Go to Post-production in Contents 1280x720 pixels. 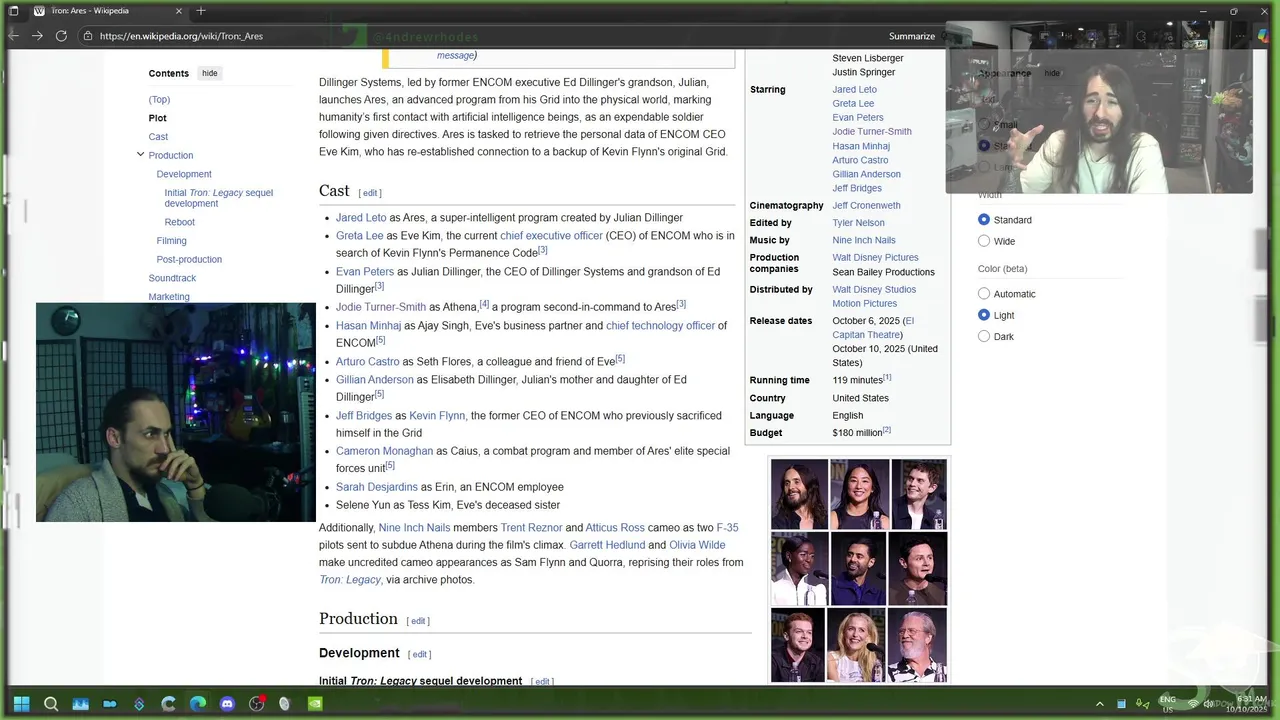[x=189, y=259]
